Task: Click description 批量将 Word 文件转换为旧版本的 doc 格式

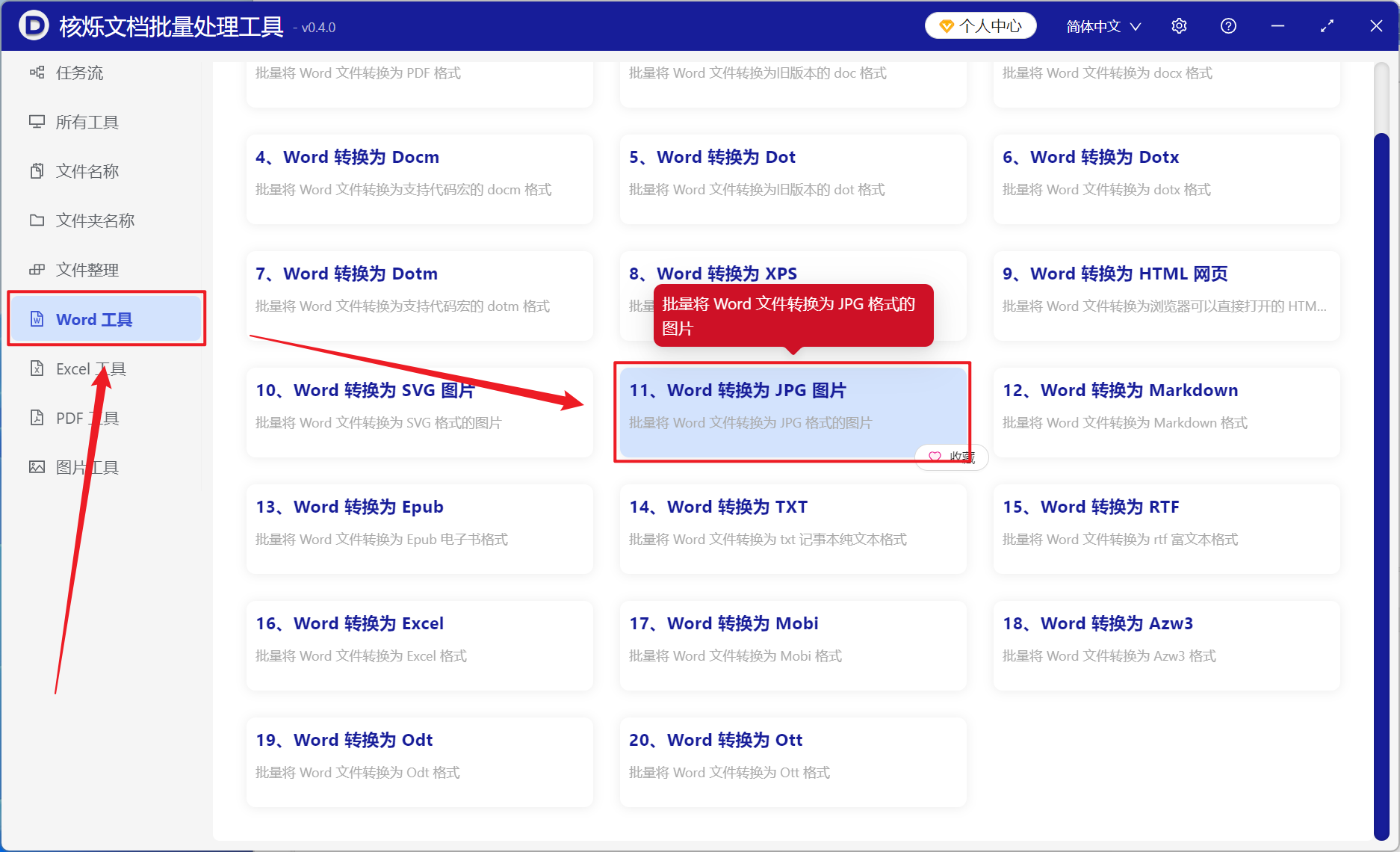Action: coord(758,73)
